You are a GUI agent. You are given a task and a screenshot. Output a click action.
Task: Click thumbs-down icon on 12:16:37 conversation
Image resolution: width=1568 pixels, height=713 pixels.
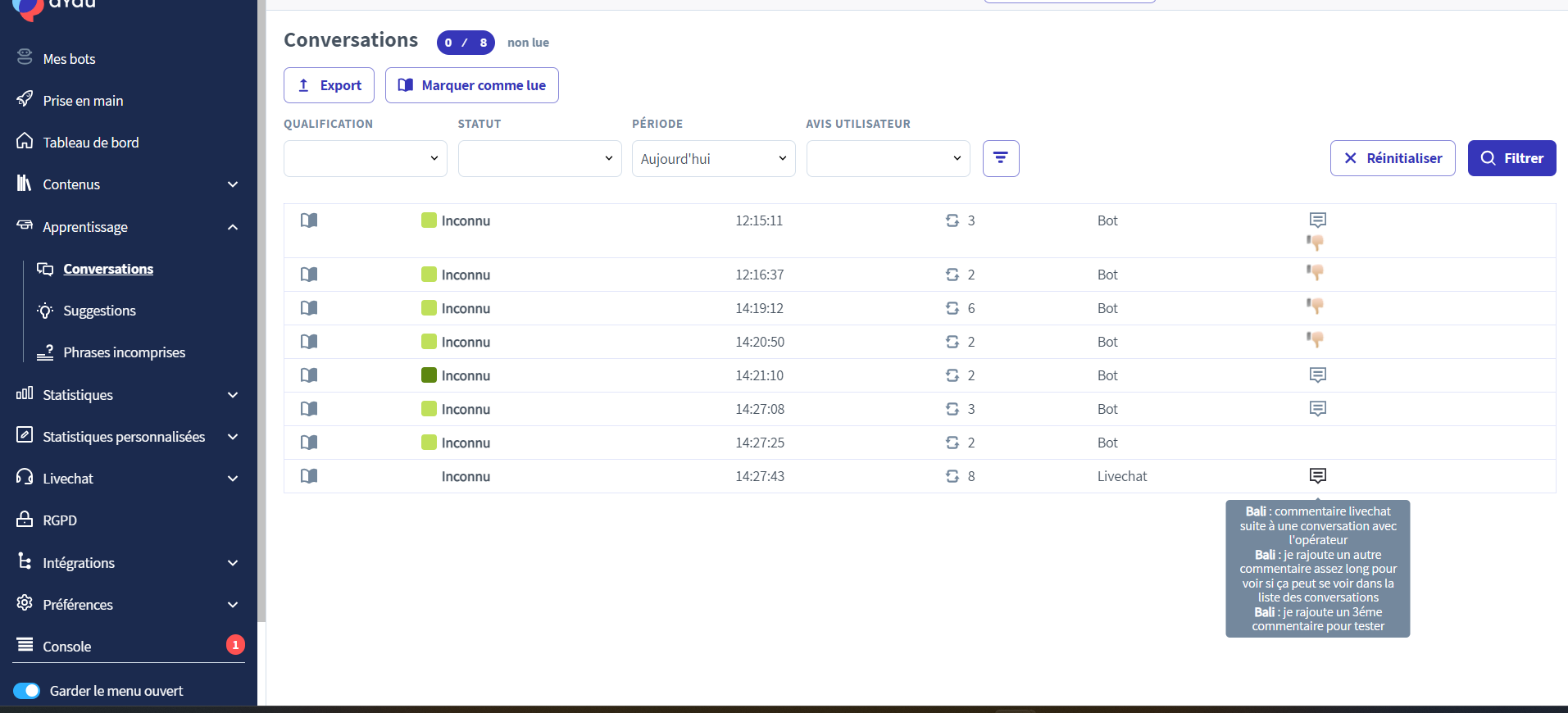pyautogui.click(x=1316, y=273)
